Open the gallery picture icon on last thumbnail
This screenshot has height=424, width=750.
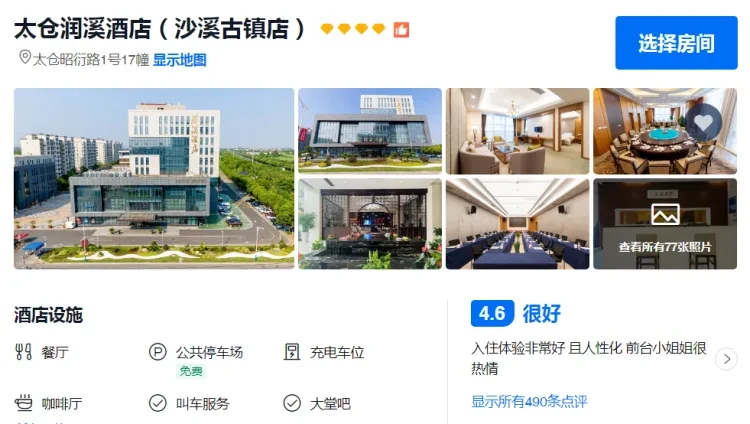tap(665, 214)
